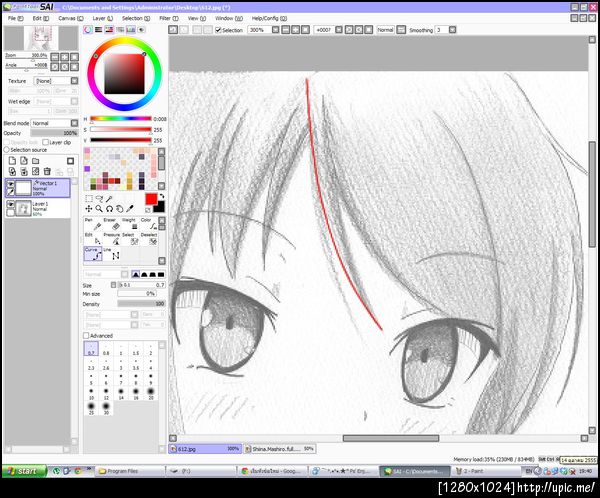Swap foreground and background colors arrow
This screenshot has height=498, width=600.
point(162,196)
